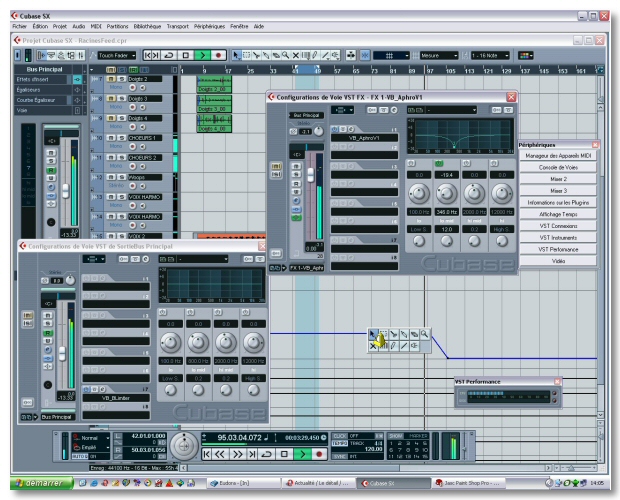Mute the Doigts 2 track
Image resolution: width=620 pixels, height=500 pixels.
[112, 79]
